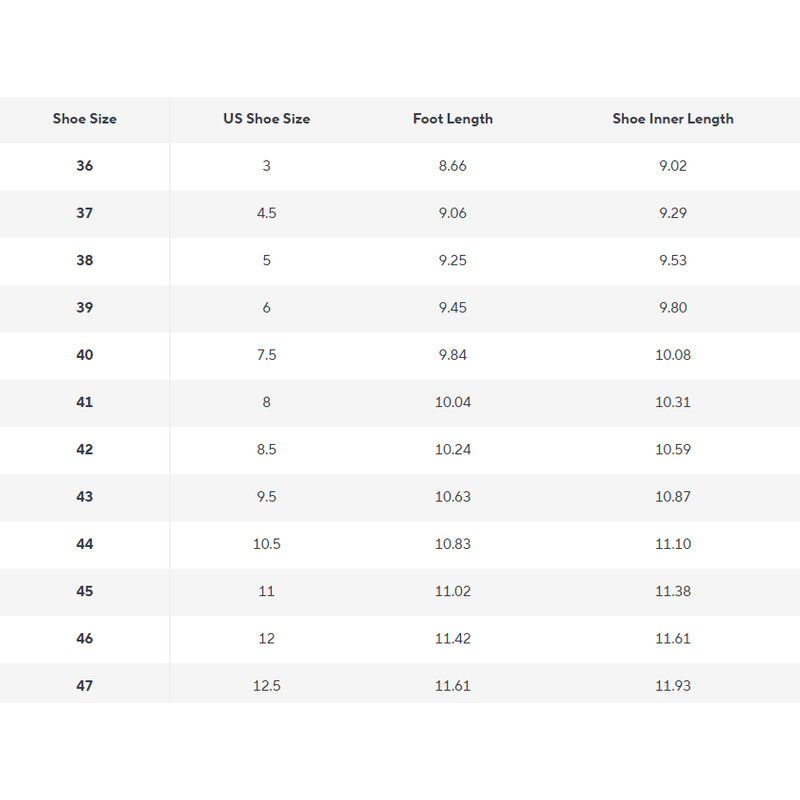Screen dimensions: 800x800
Task: Select shoe size 39 row label
Action: tap(85, 308)
